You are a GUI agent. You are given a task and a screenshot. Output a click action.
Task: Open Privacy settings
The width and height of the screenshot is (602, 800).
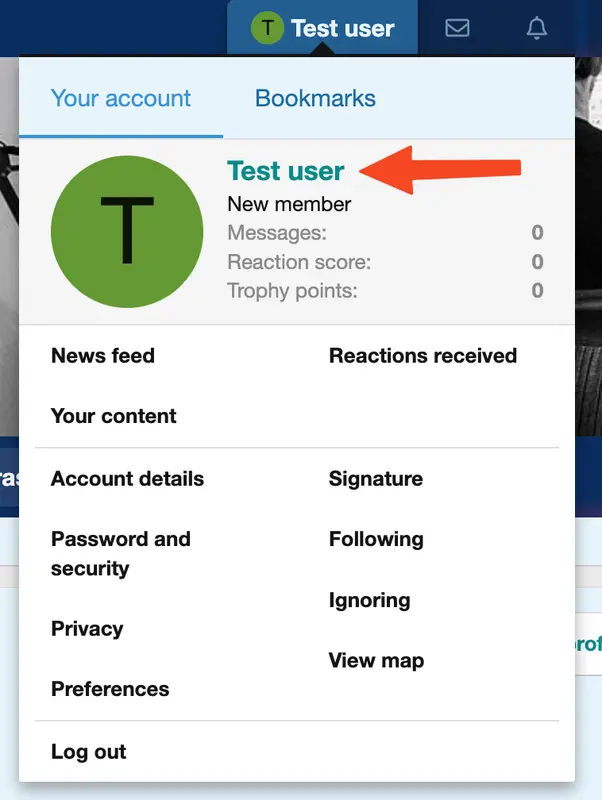pyautogui.click(x=87, y=629)
